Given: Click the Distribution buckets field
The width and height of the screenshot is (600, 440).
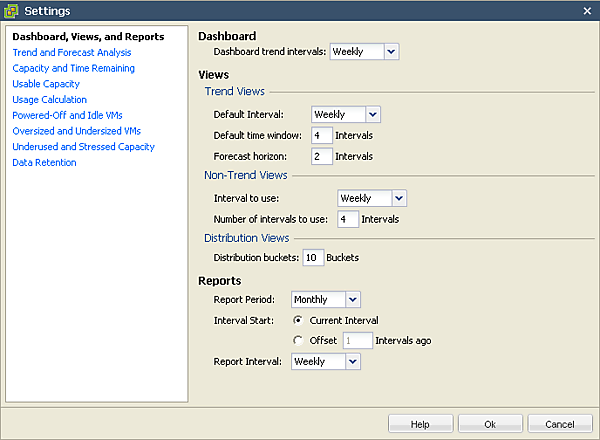Looking at the screenshot, I should click(313, 257).
